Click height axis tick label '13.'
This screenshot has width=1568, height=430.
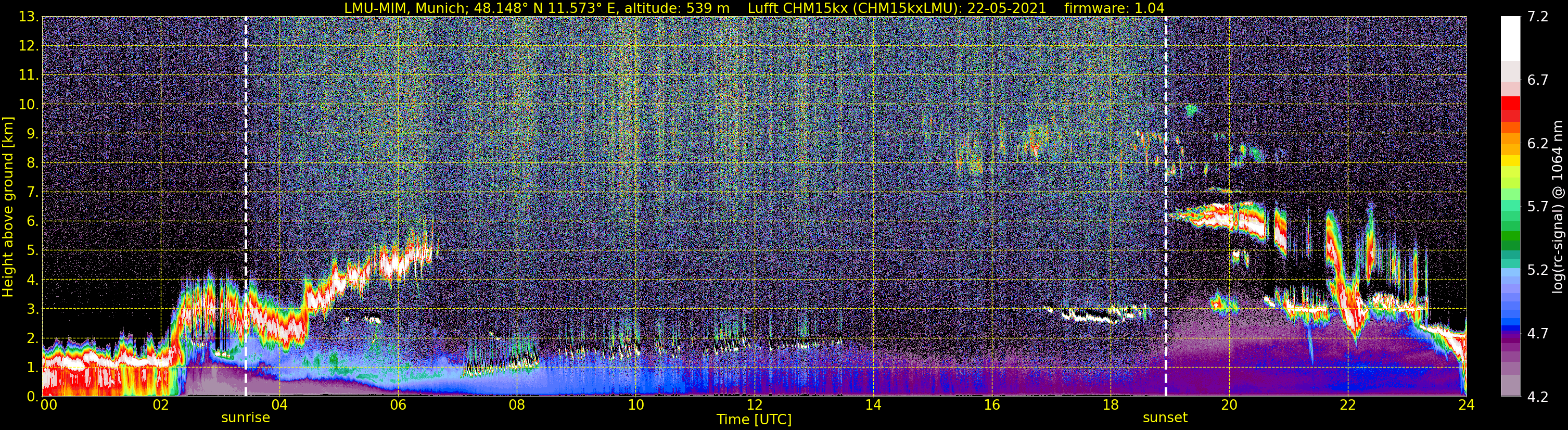[29, 17]
